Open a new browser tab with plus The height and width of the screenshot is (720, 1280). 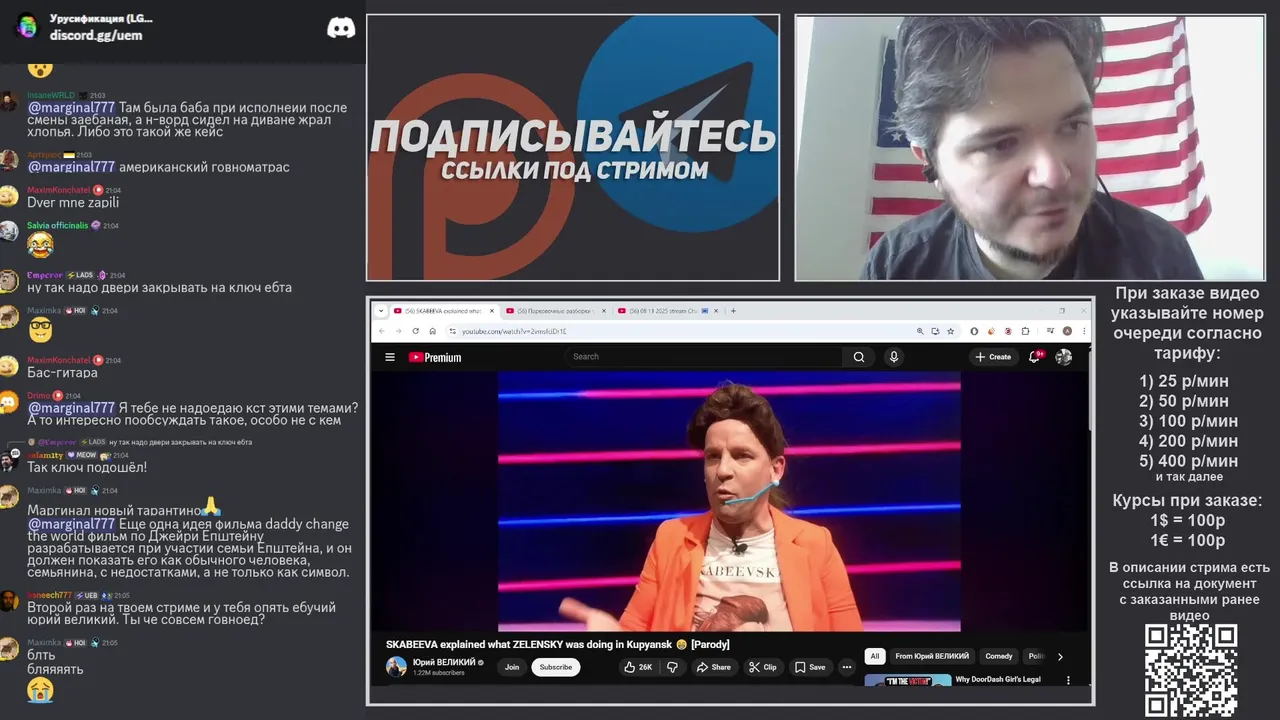tap(733, 311)
